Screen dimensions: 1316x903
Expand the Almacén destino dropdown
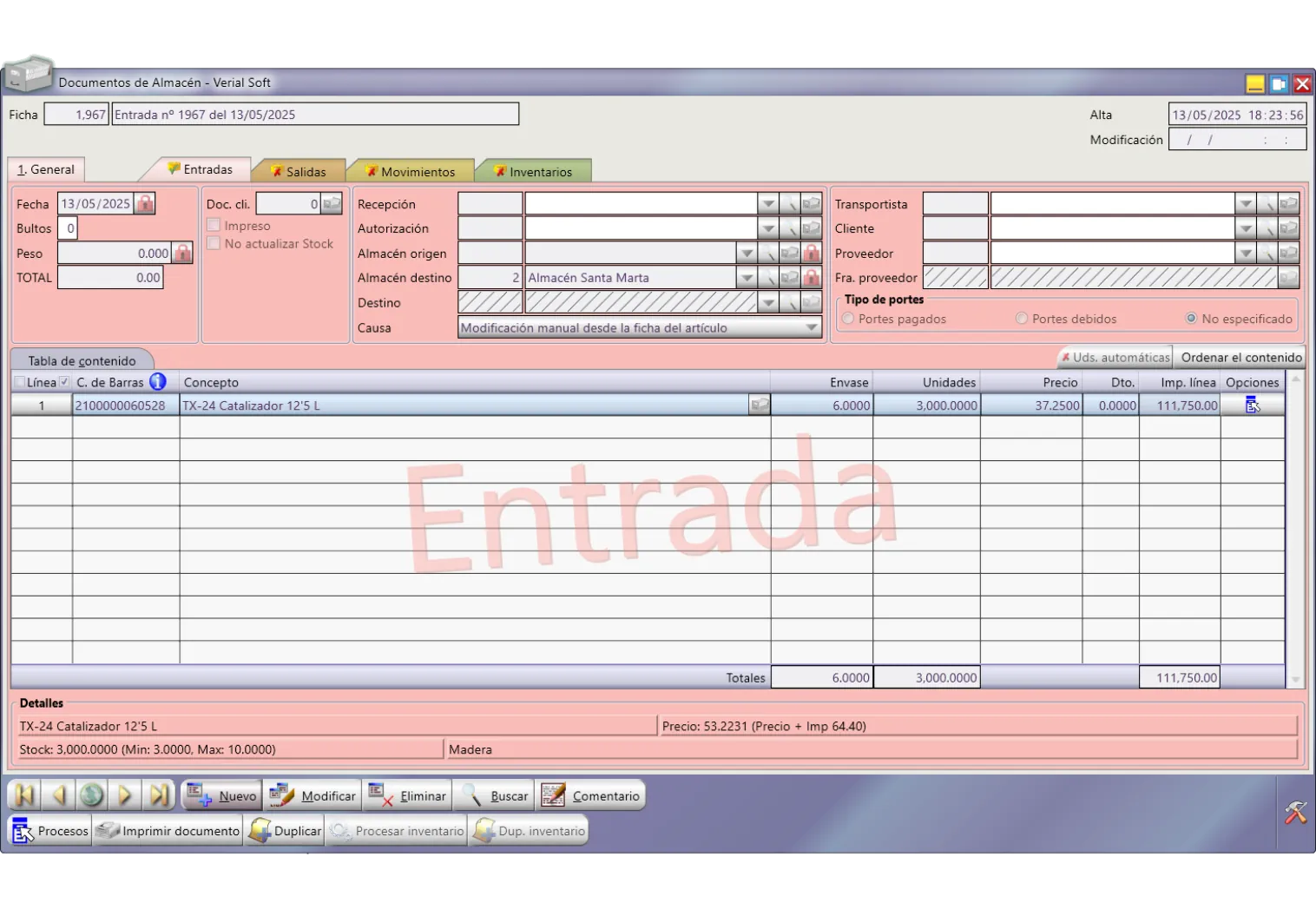pyautogui.click(x=747, y=278)
